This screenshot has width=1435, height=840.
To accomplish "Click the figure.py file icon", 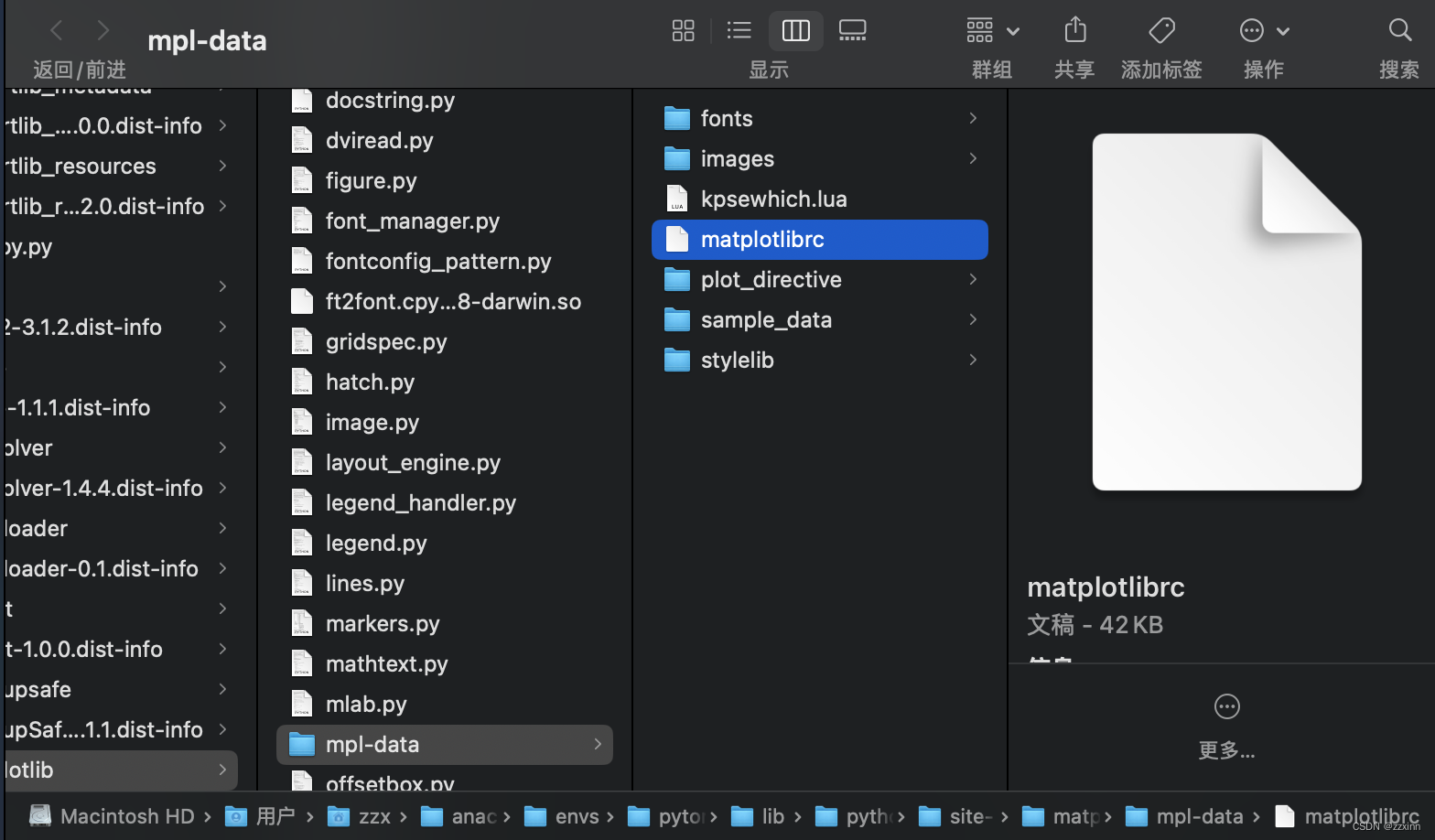I will pos(301,180).
